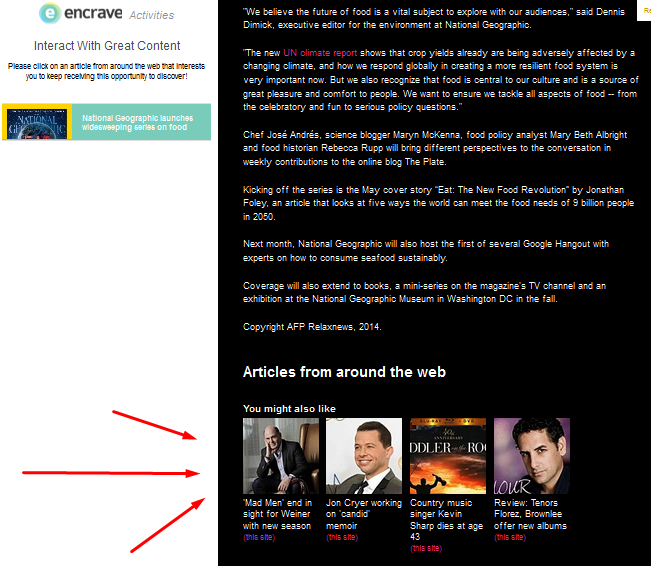The image size is (651, 566).
Task: Click the tenor Florez album thumbnail
Action: coord(531,456)
